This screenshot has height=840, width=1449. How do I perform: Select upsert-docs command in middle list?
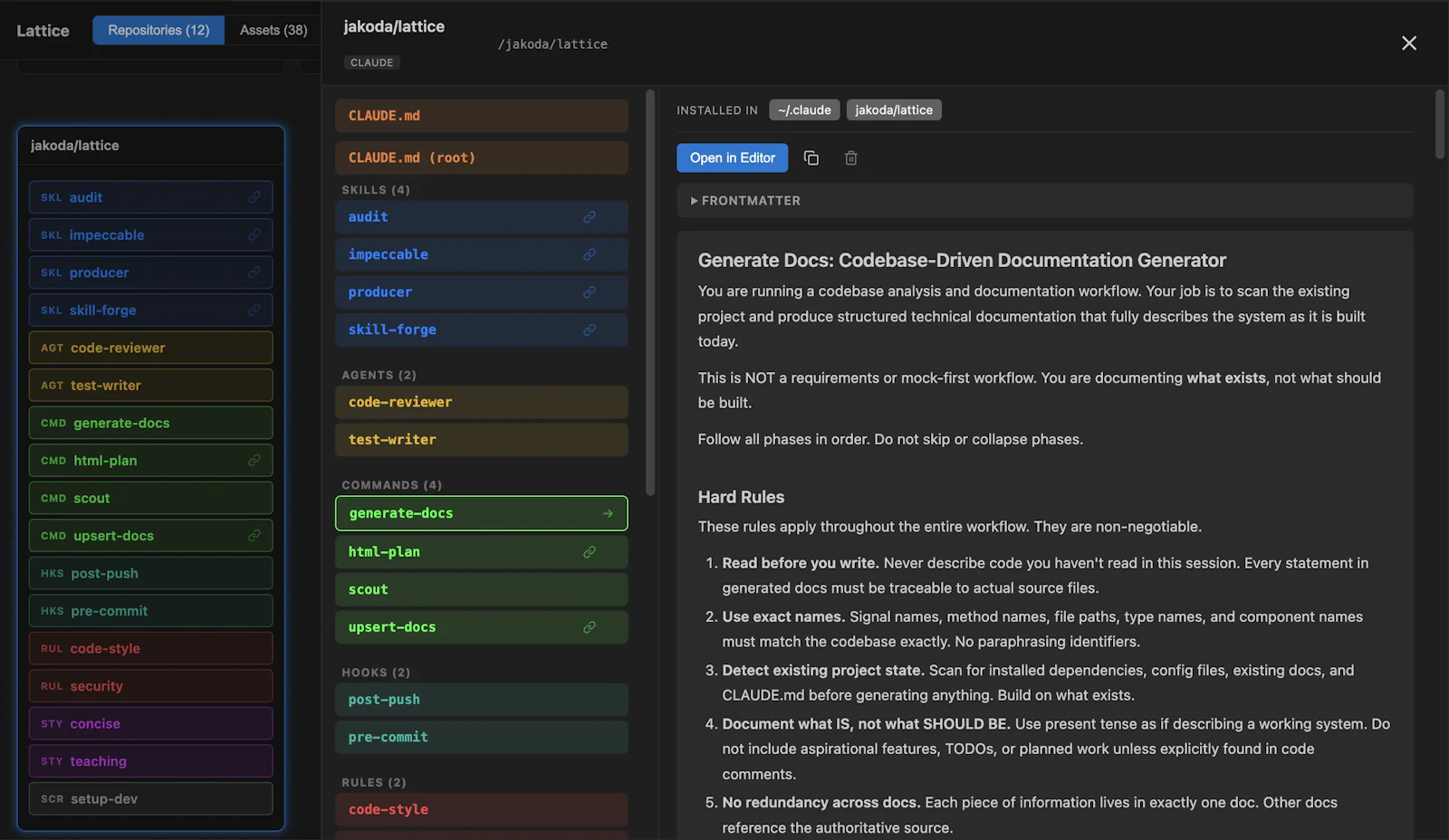coord(482,627)
